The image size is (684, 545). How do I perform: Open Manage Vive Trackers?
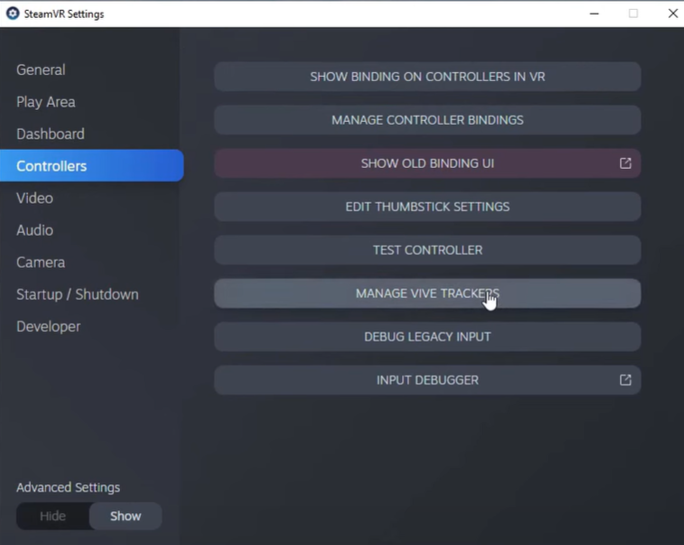pyautogui.click(x=428, y=293)
